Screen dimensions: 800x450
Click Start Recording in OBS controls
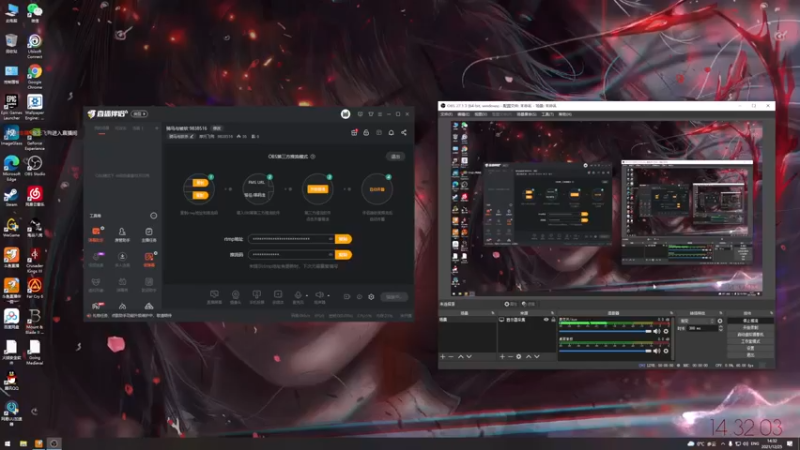click(x=750, y=328)
